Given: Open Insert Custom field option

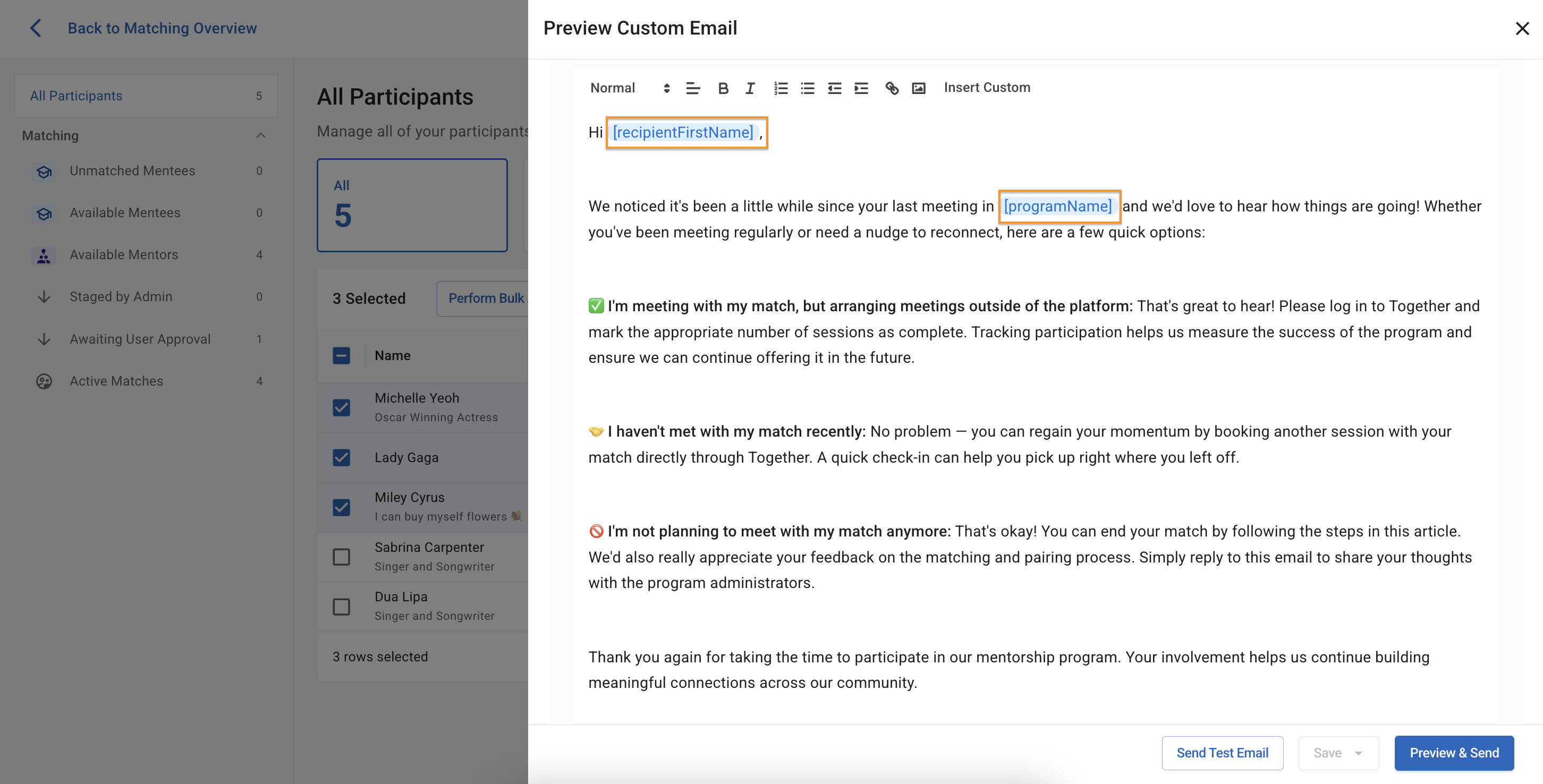Looking at the screenshot, I should [x=987, y=88].
